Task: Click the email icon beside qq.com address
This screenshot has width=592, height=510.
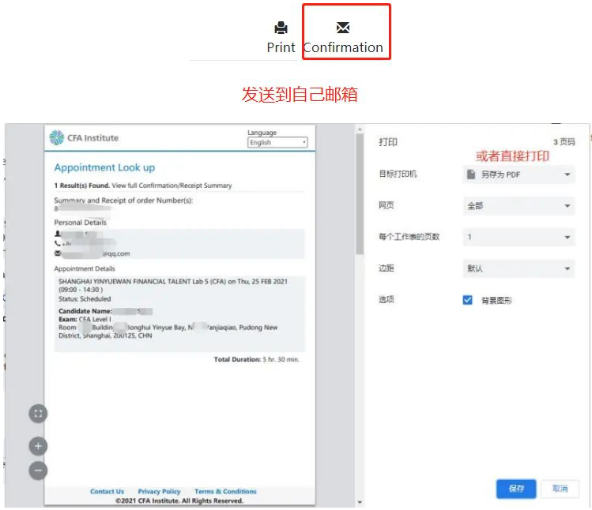Action: [57, 253]
